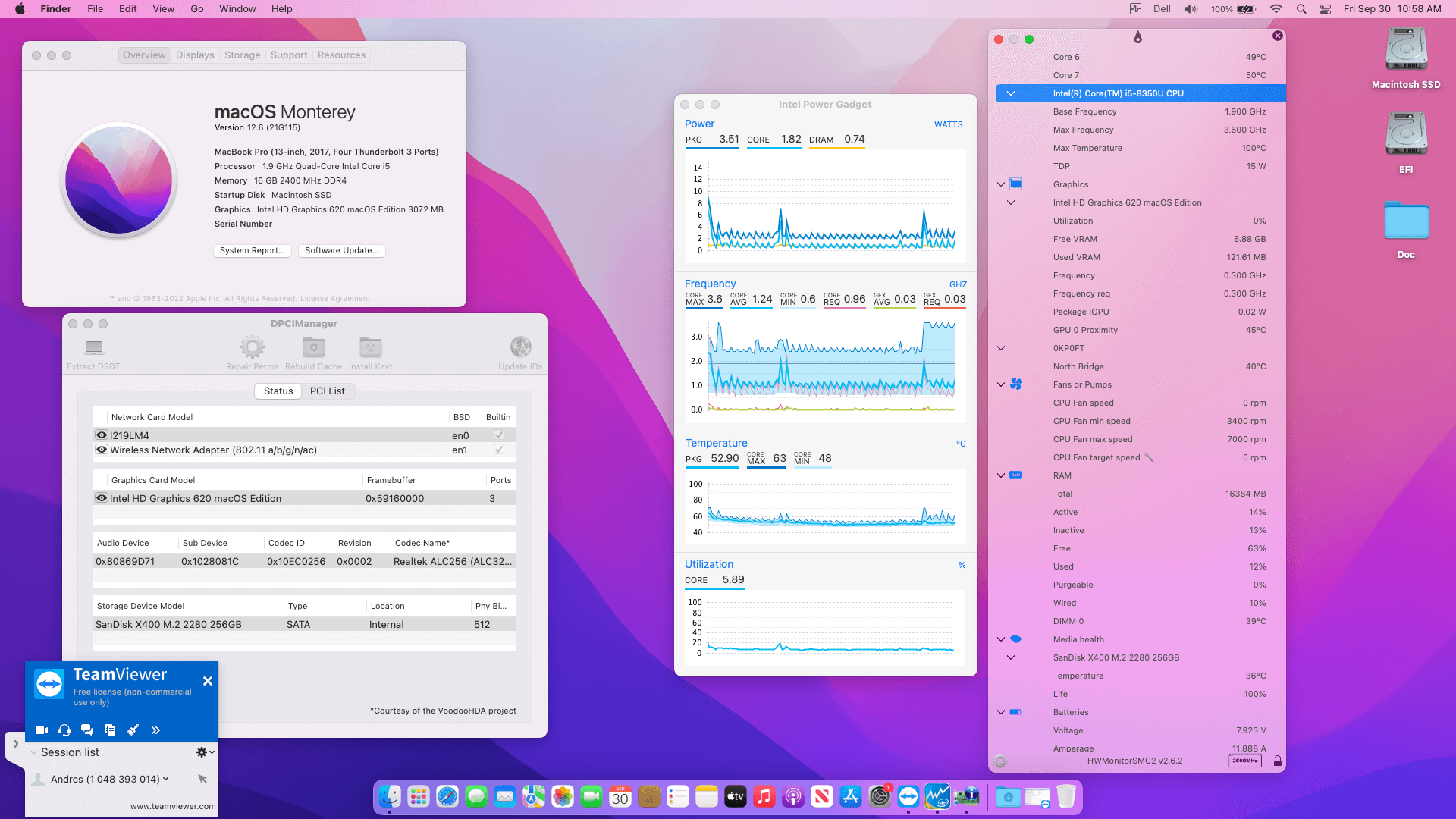Click Extract DSDT icon in DPCIManager

pos(94,347)
